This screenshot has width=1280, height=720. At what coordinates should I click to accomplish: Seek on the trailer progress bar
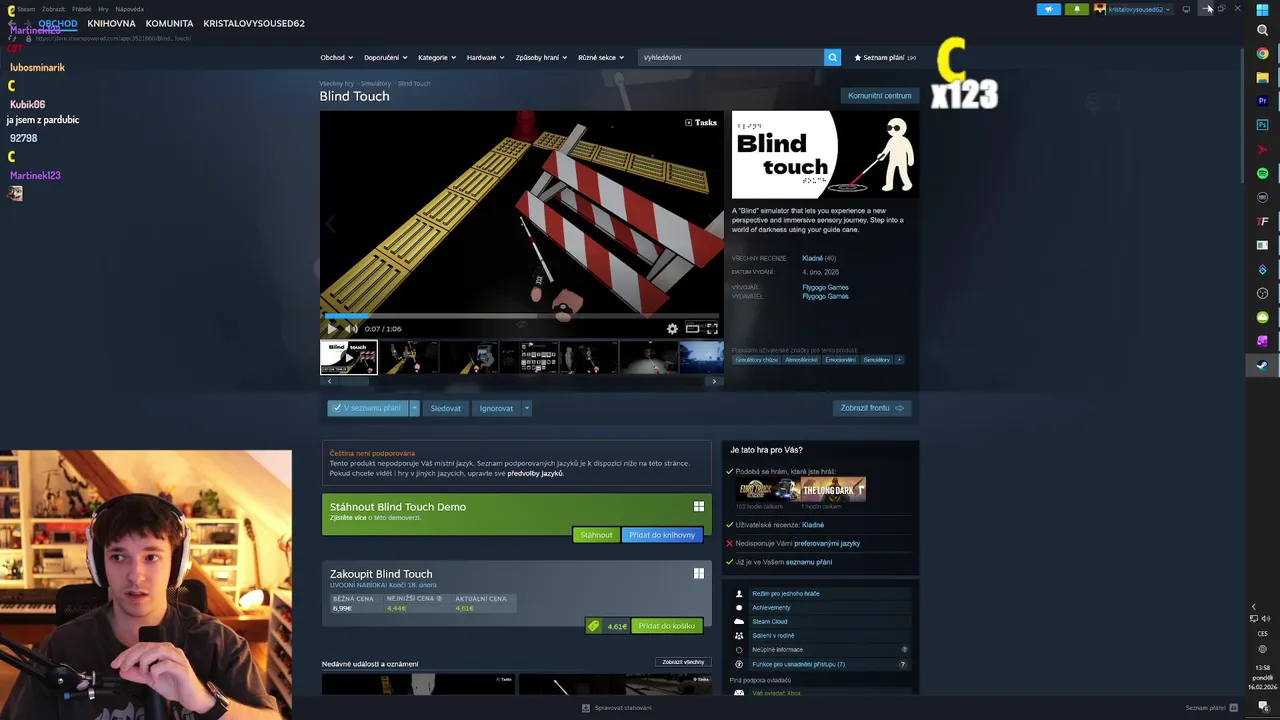(521, 316)
